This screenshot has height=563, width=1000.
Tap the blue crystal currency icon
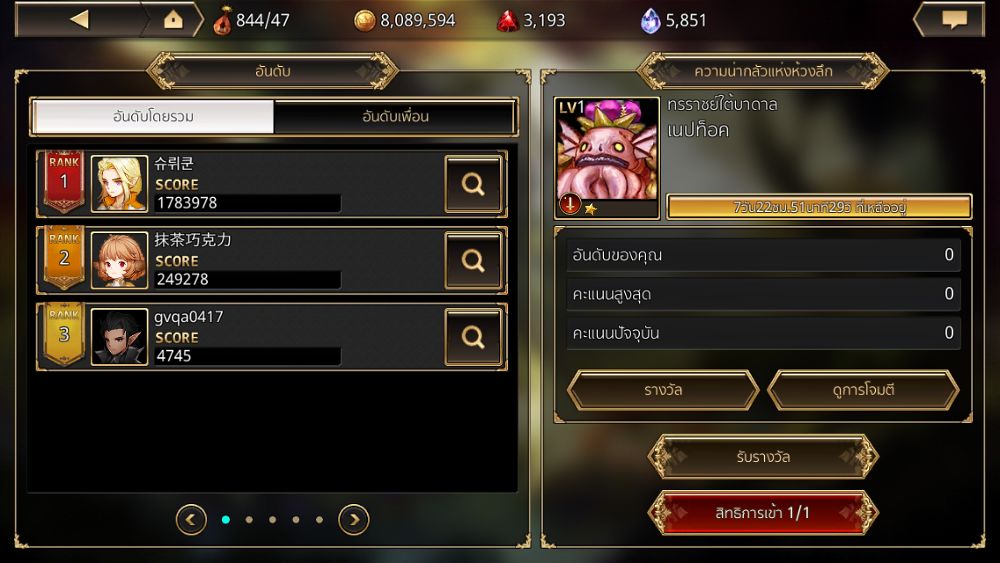(x=650, y=20)
